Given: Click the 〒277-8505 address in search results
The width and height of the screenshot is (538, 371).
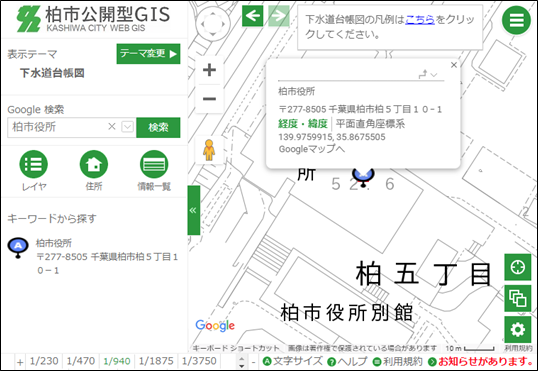Looking at the screenshot, I should (x=107, y=264).
